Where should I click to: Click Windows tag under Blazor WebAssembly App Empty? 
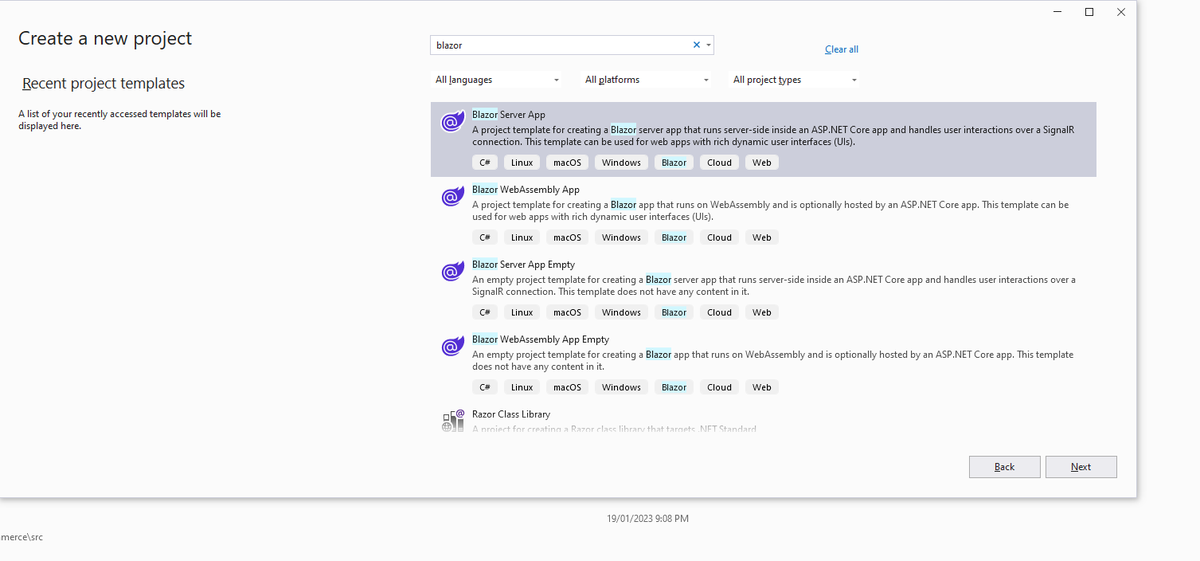coord(621,387)
